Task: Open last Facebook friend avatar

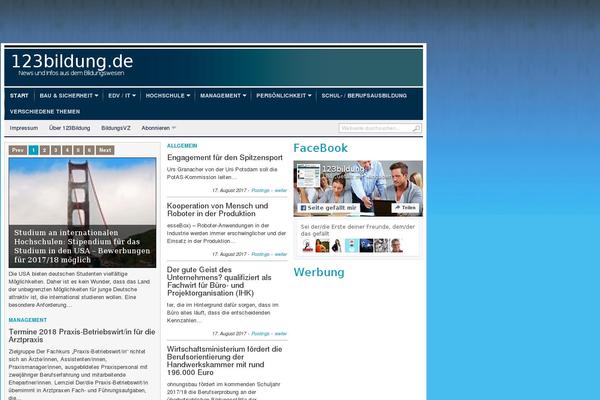Action: (x=396, y=246)
